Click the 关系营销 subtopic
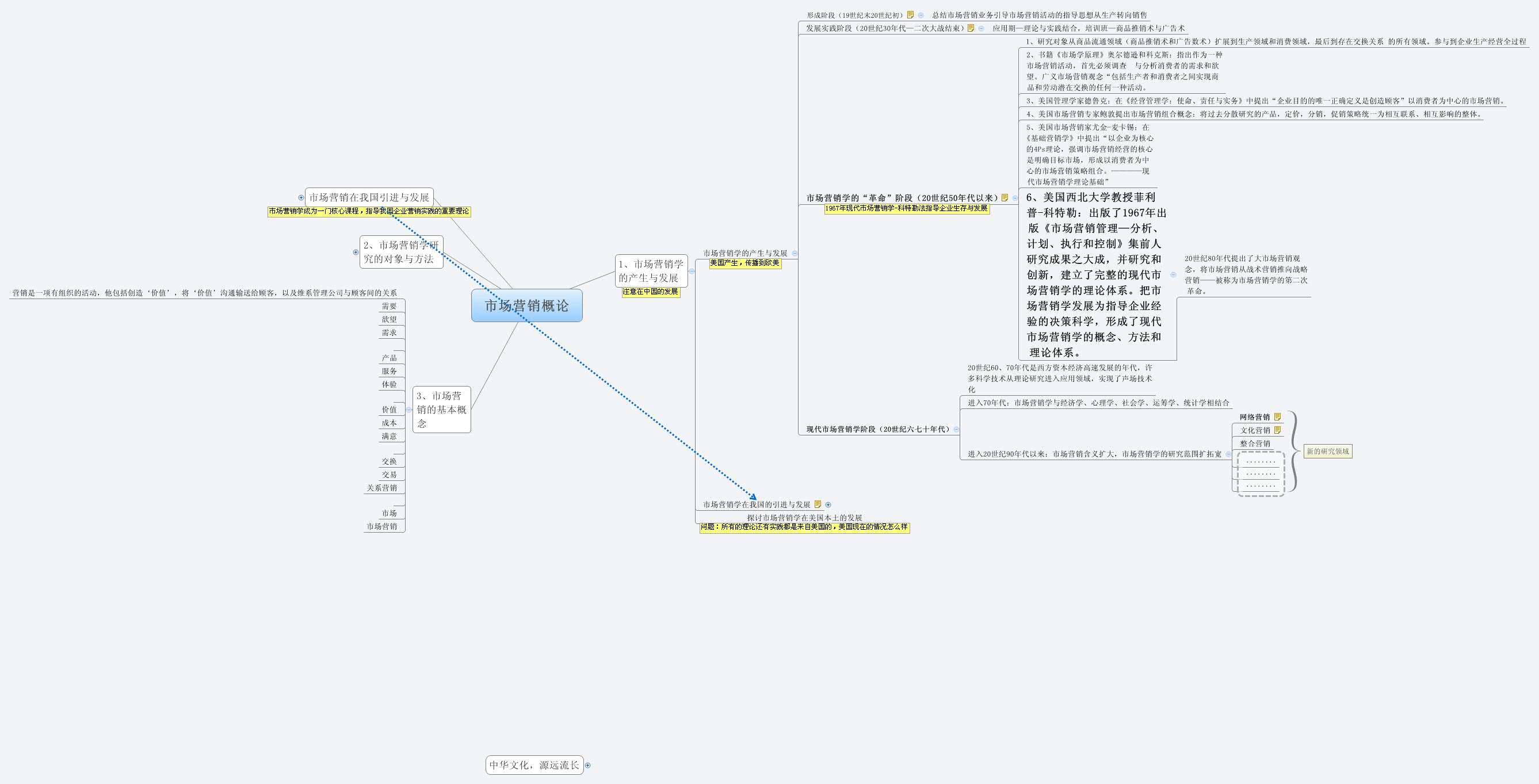 point(382,488)
